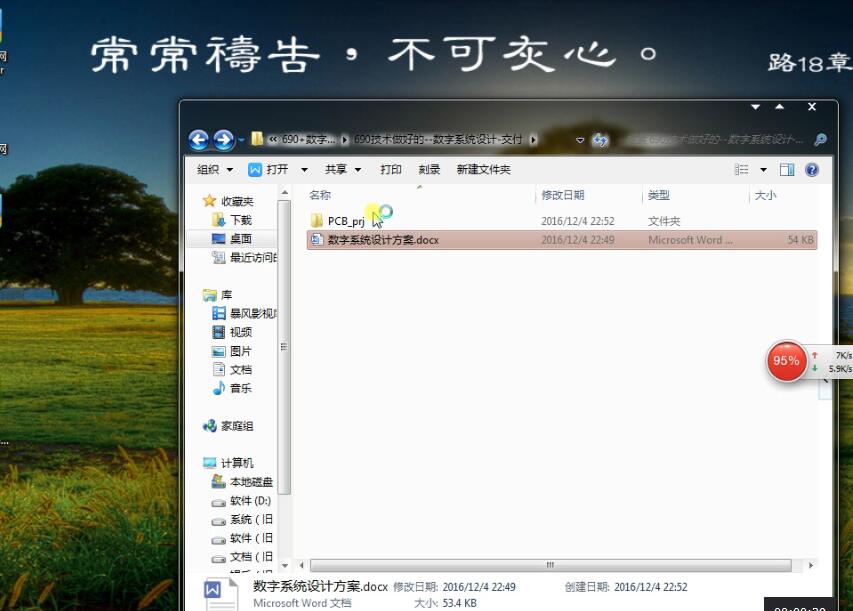Select the 690技术做好的 breadcrumb segment

(438, 139)
